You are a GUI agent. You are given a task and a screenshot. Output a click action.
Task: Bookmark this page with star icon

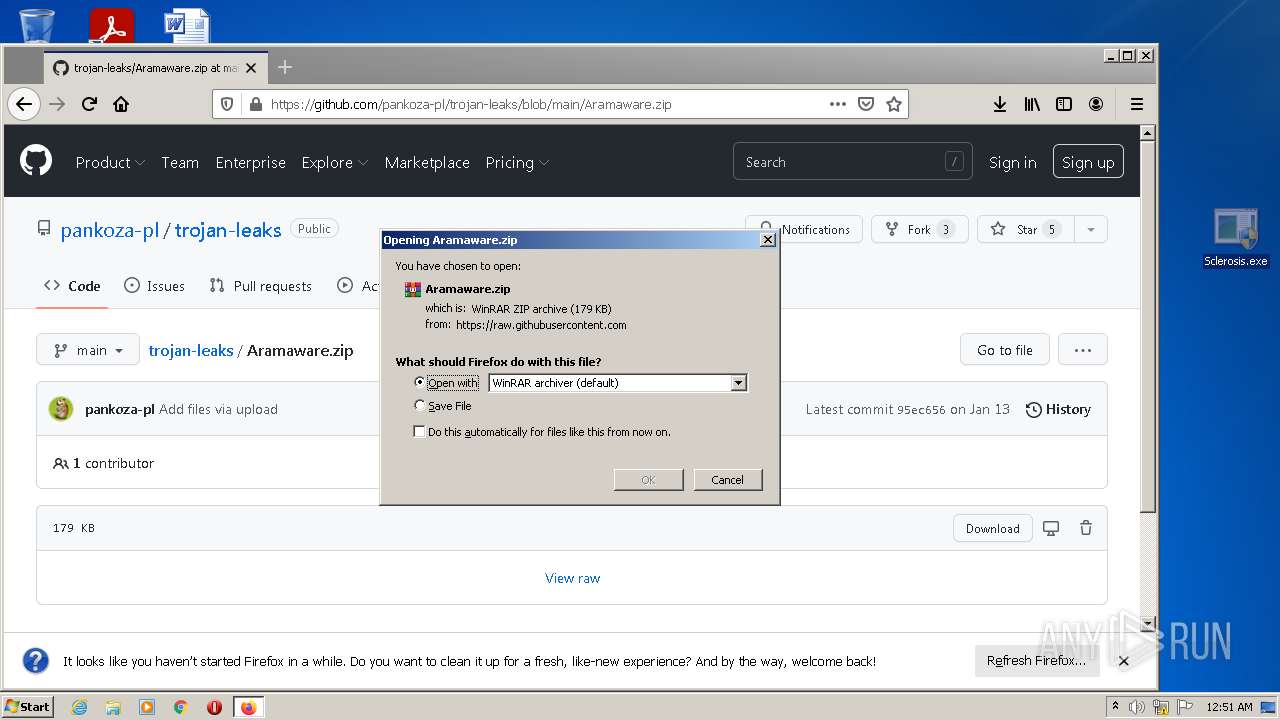pyautogui.click(x=894, y=104)
